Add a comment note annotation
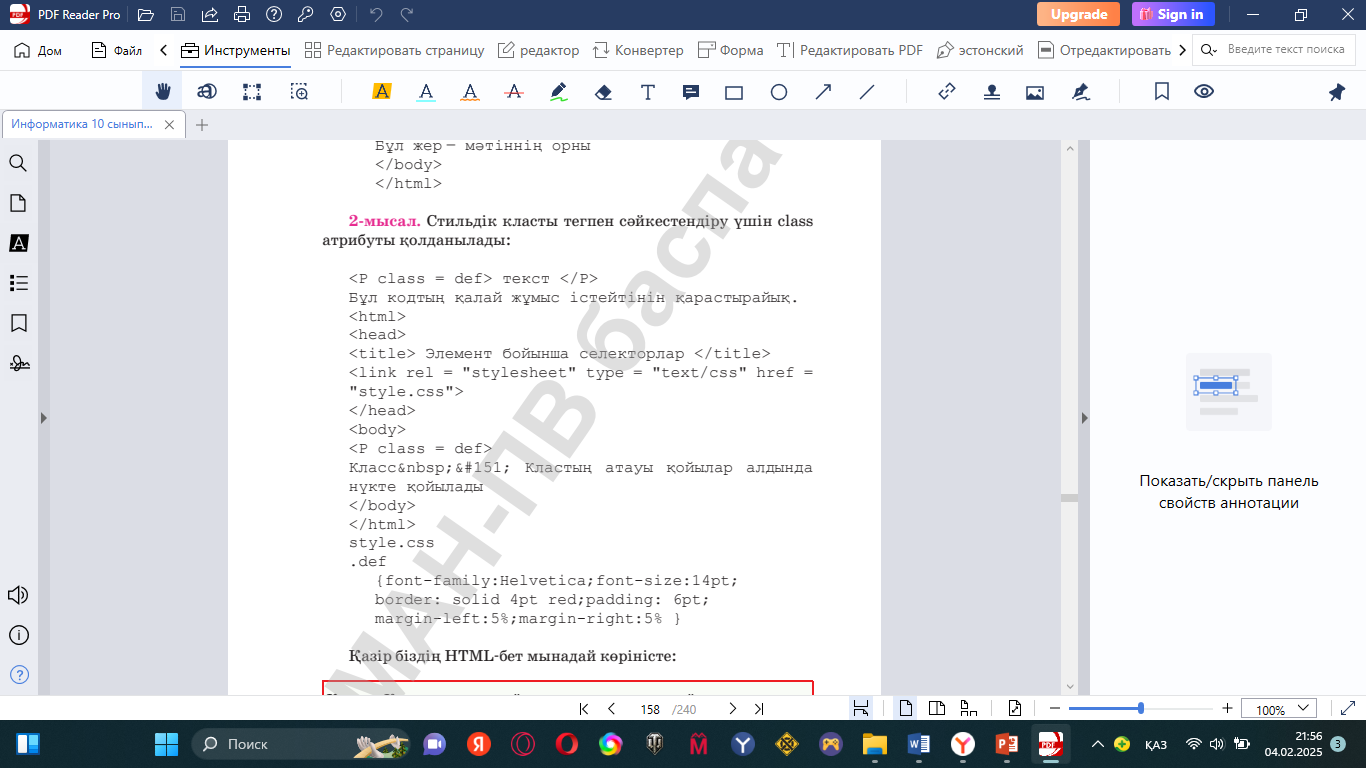This screenshot has width=1366, height=768. point(691,92)
